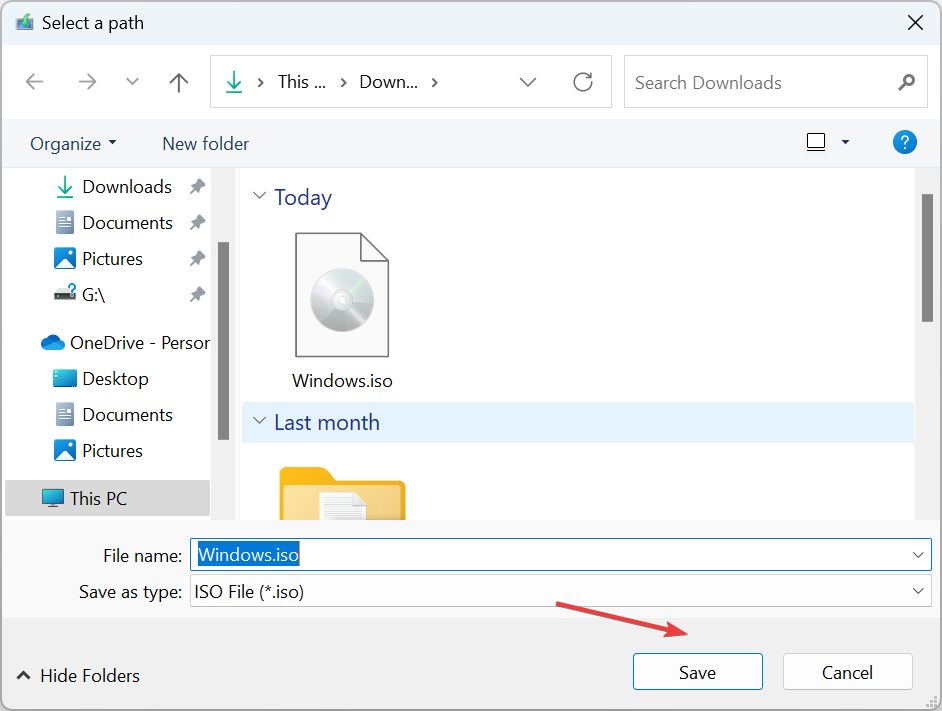Open the address bar history dropdown

(x=527, y=82)
